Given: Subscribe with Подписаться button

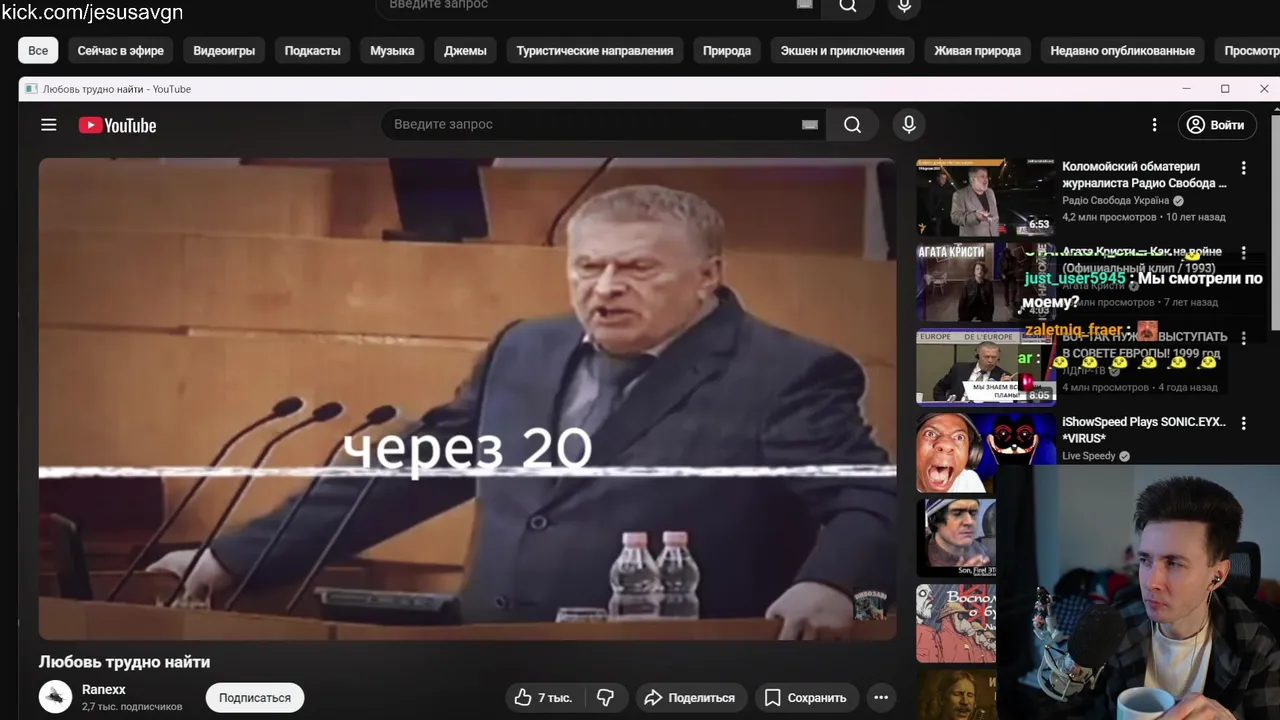Looking at the screenshot, I should (255, 698).
